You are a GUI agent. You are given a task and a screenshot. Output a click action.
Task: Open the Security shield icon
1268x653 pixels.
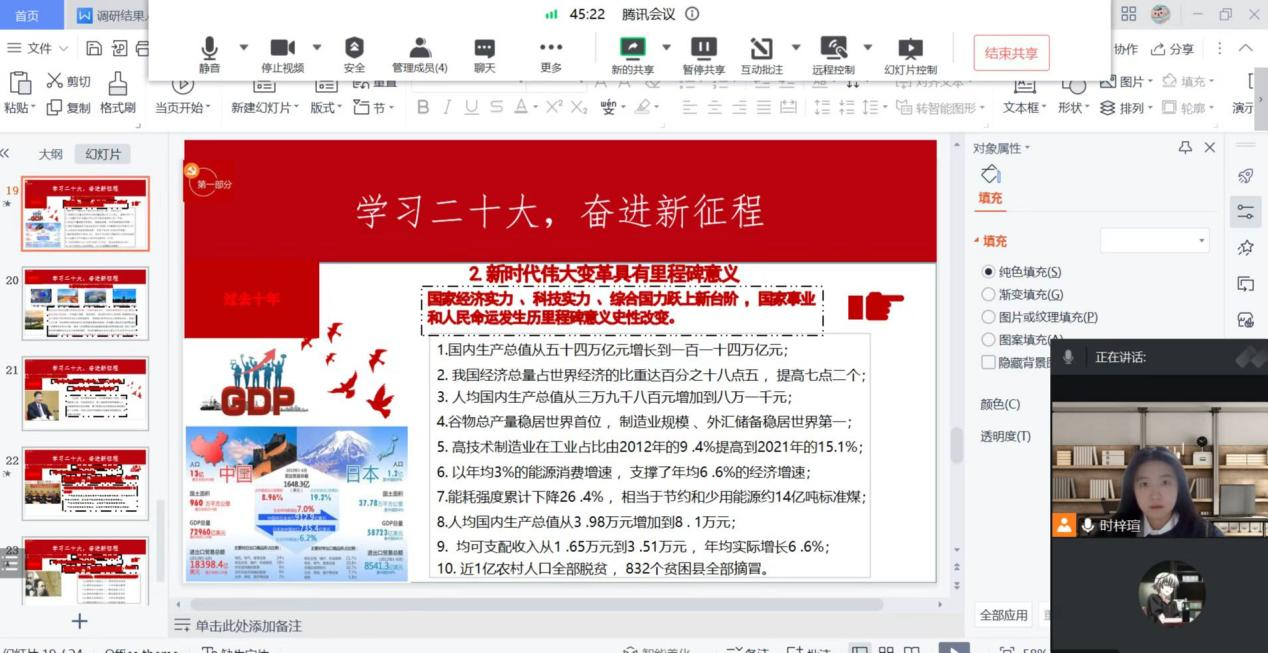[354, 53]
